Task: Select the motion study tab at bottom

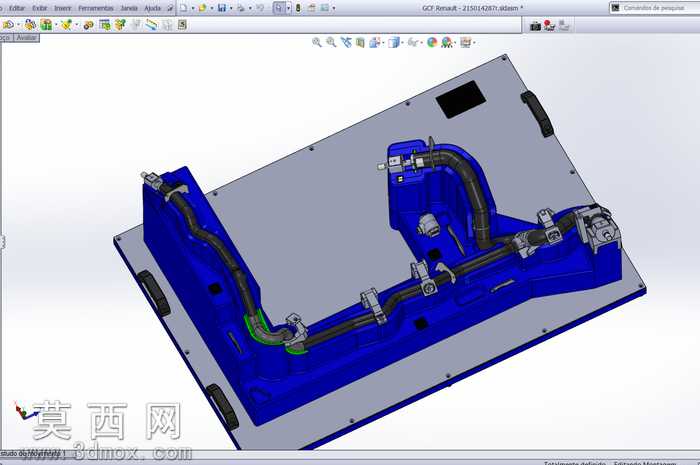Action: 33,454
